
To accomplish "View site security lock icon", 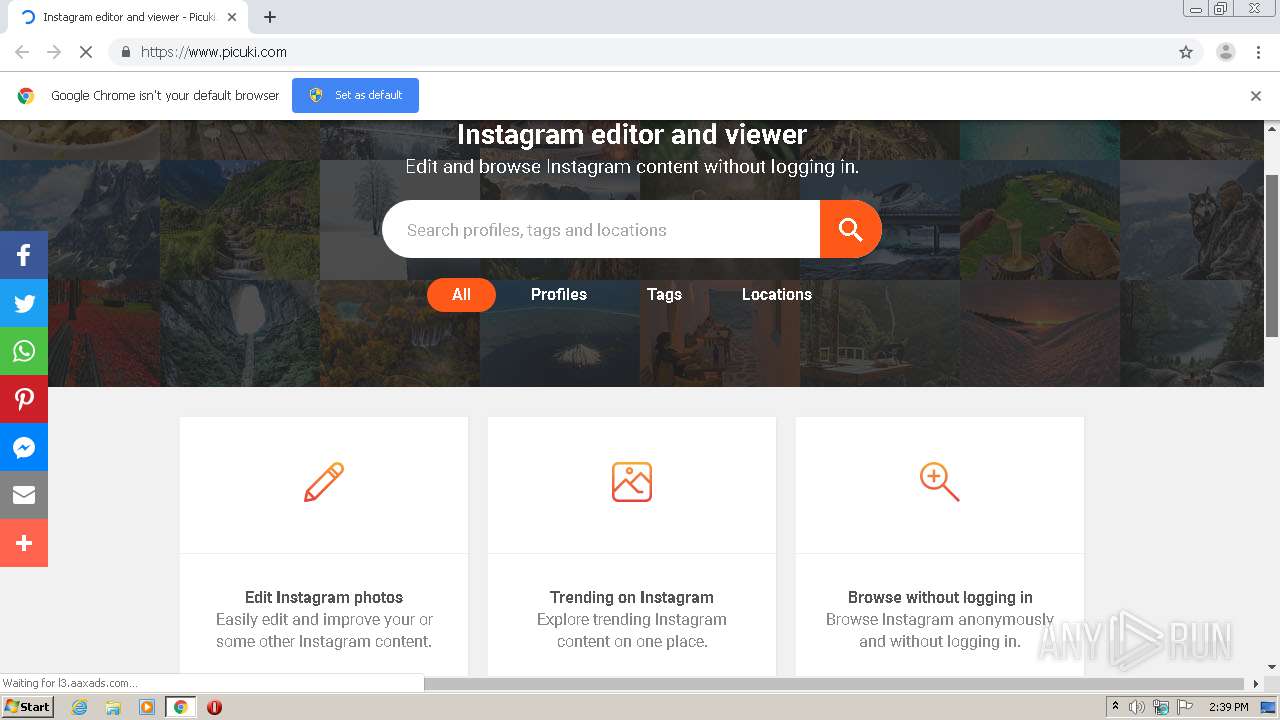I will (125, 52).
